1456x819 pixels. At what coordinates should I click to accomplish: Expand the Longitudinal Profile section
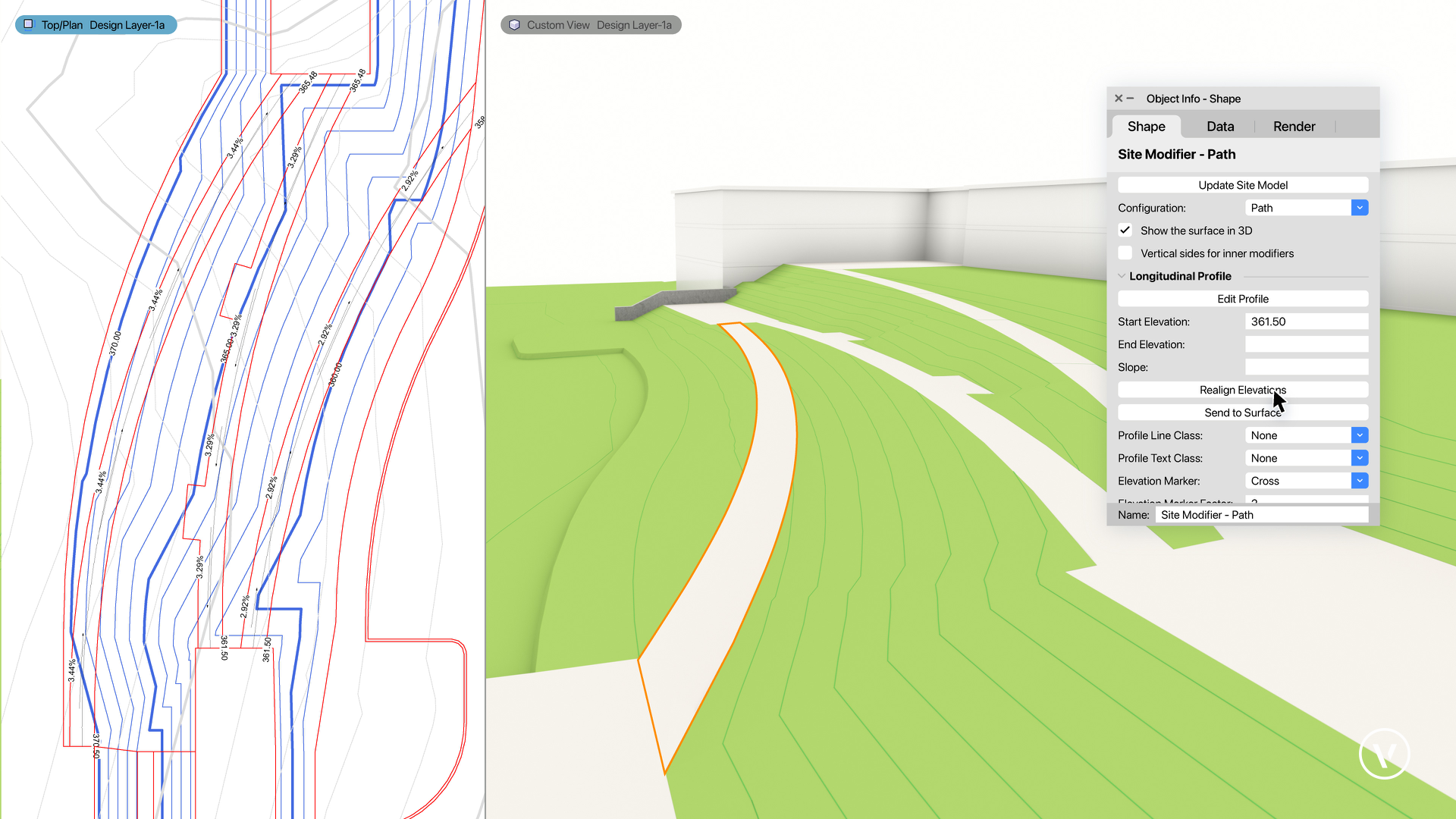1122,276
